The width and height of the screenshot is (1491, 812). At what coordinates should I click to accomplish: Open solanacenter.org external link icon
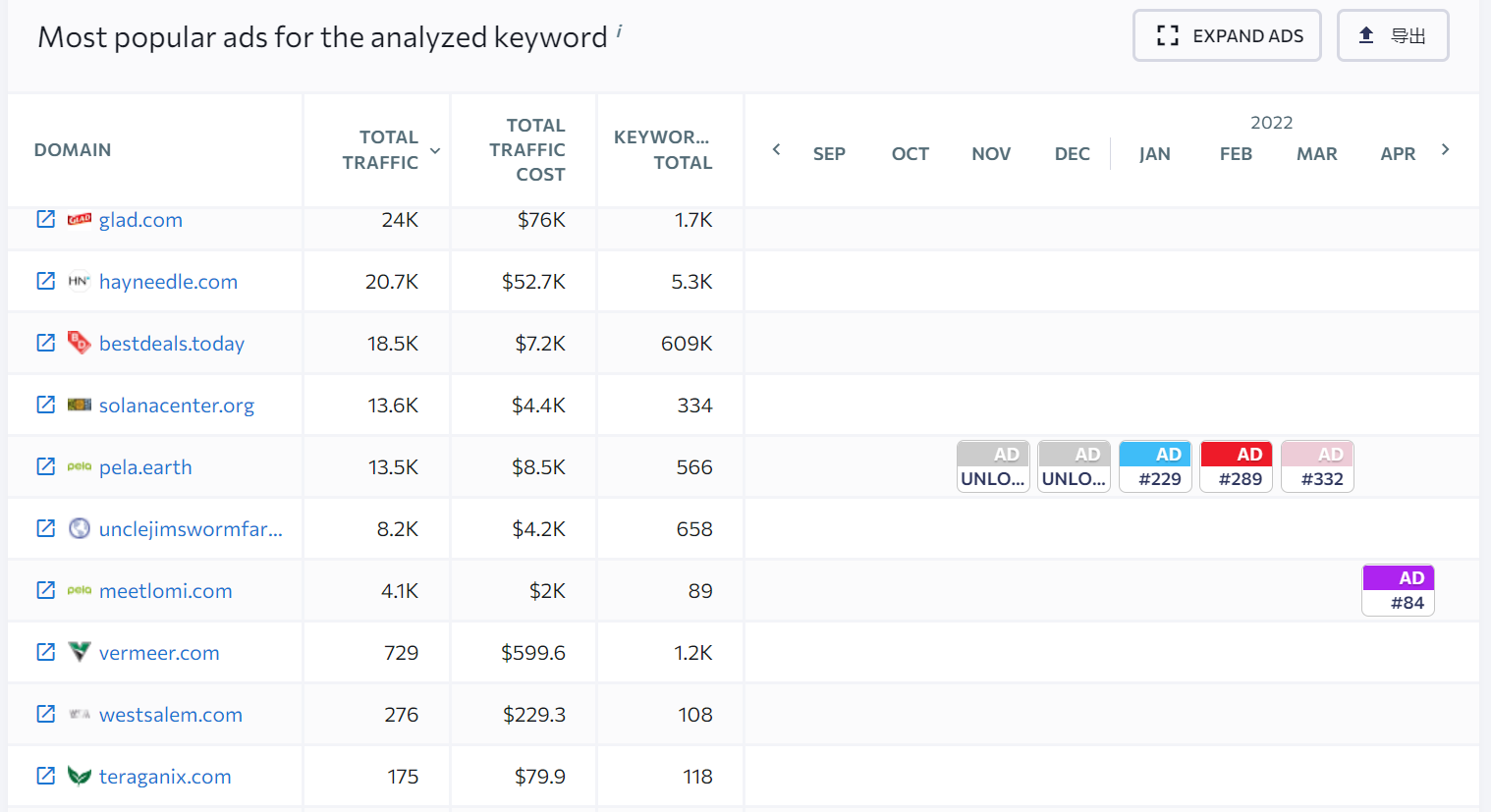pyautogui.click(x=46, y=405)
